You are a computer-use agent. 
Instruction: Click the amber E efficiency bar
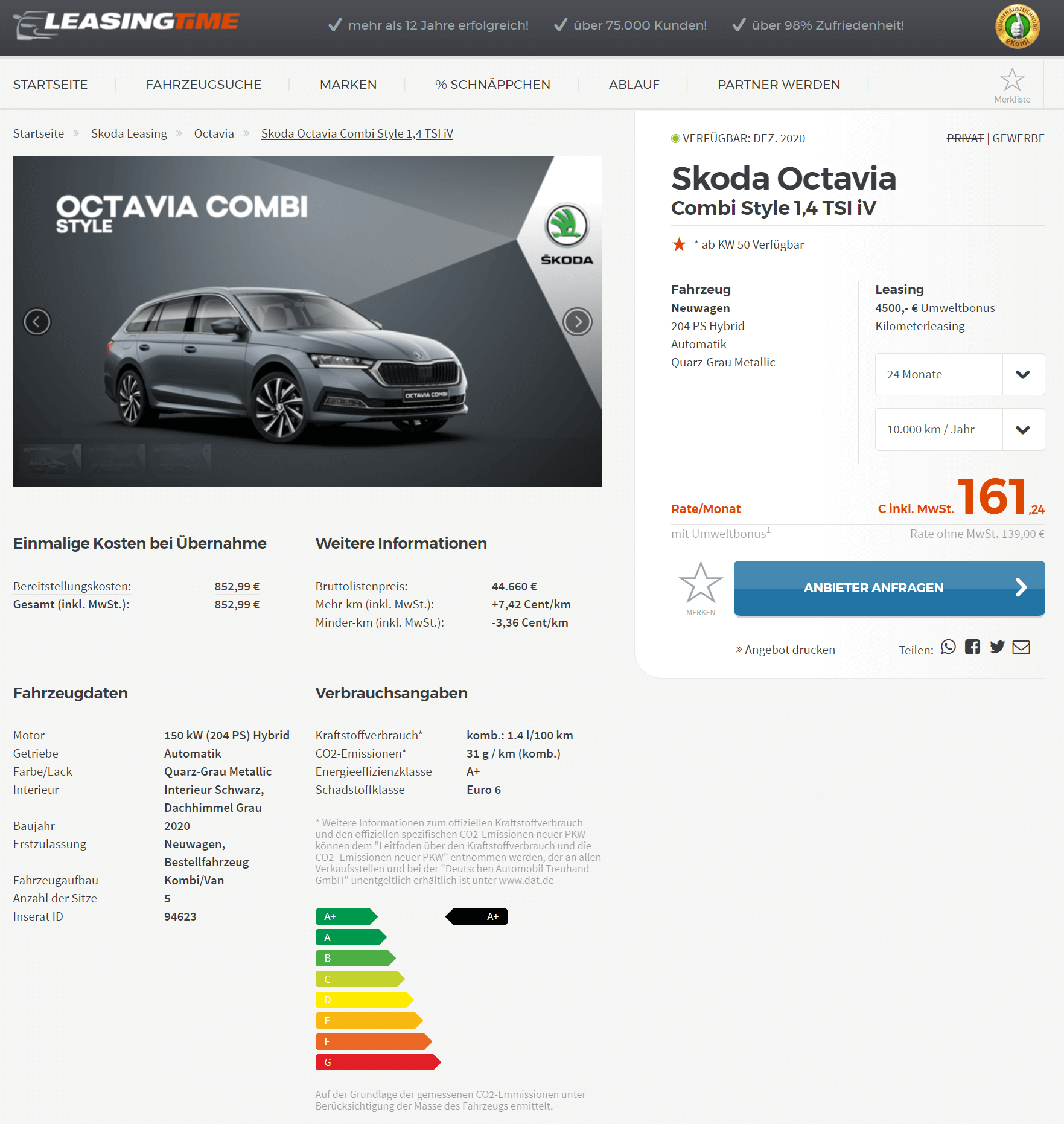369,1021
